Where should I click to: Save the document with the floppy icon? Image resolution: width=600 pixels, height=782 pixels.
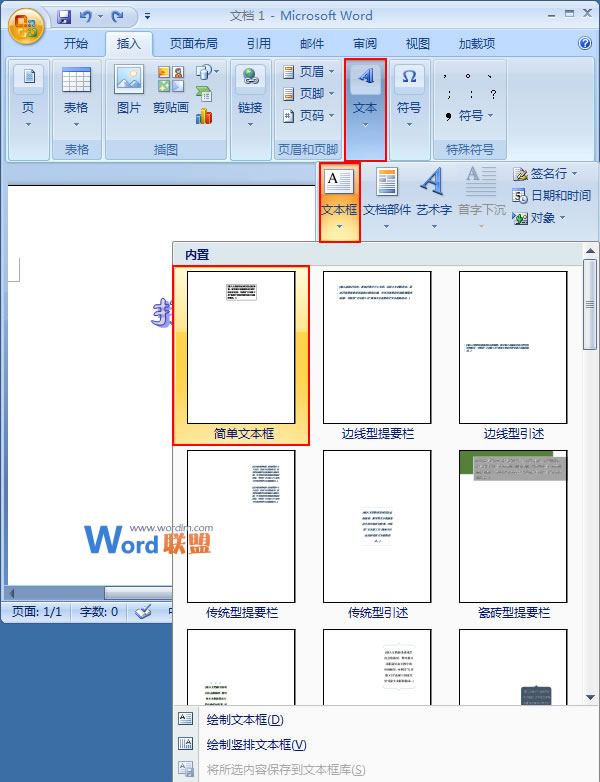(x=64, y=17)
